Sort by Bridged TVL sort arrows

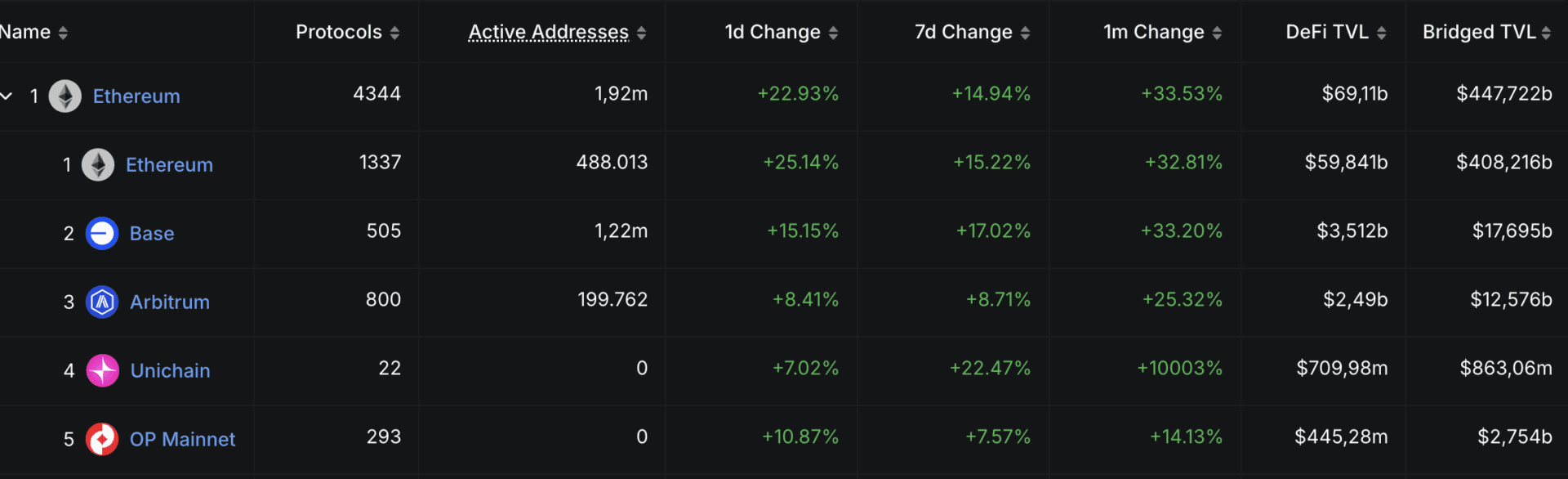pos(1546,33)
